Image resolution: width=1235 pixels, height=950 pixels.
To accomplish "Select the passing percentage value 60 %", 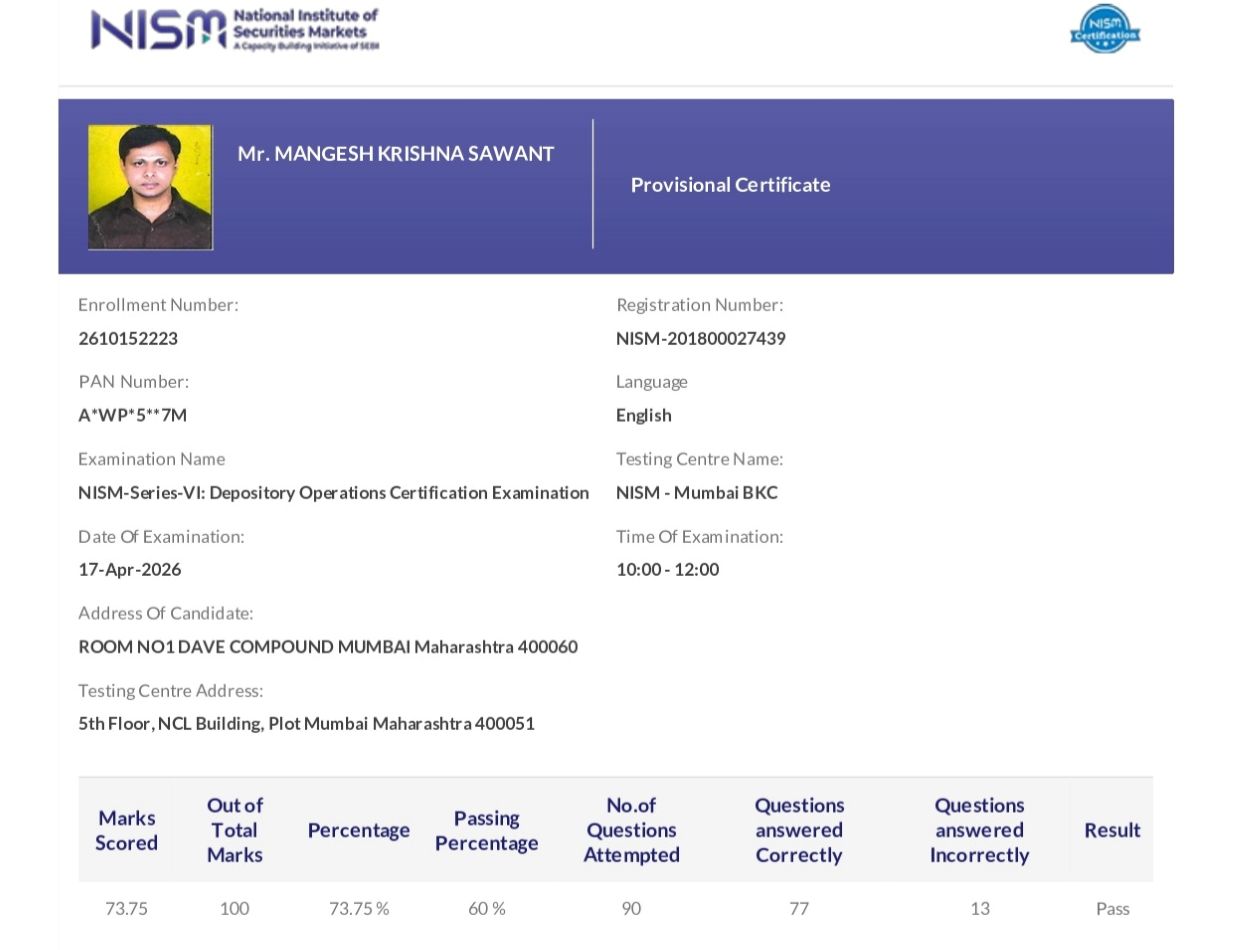I will (487, 908).
